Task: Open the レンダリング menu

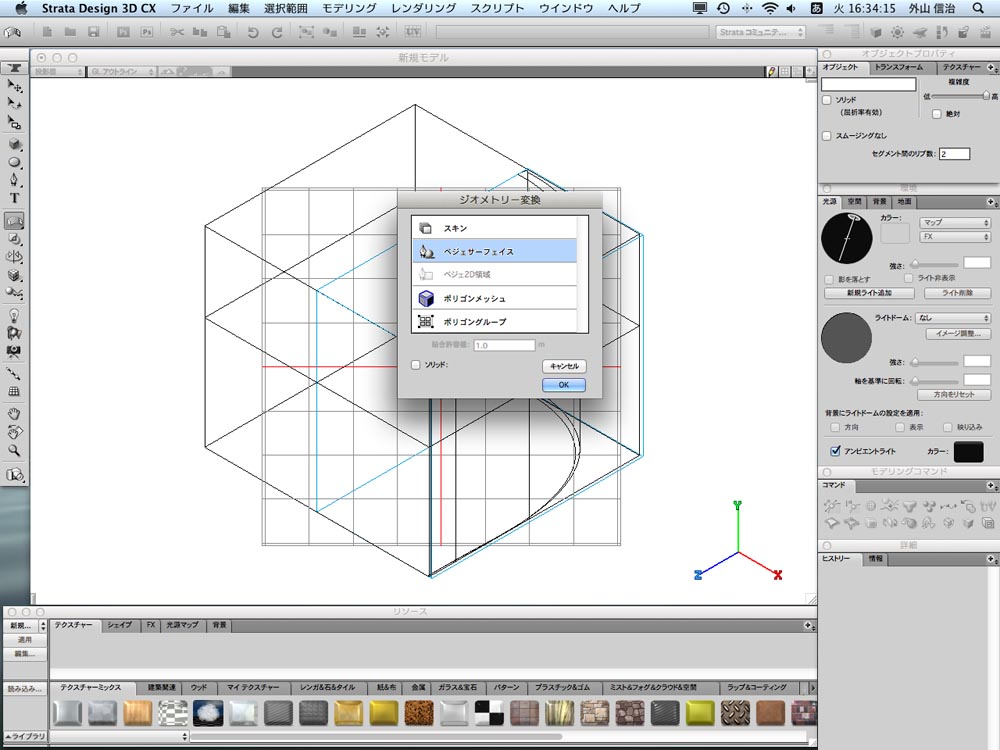Action: 423,8
